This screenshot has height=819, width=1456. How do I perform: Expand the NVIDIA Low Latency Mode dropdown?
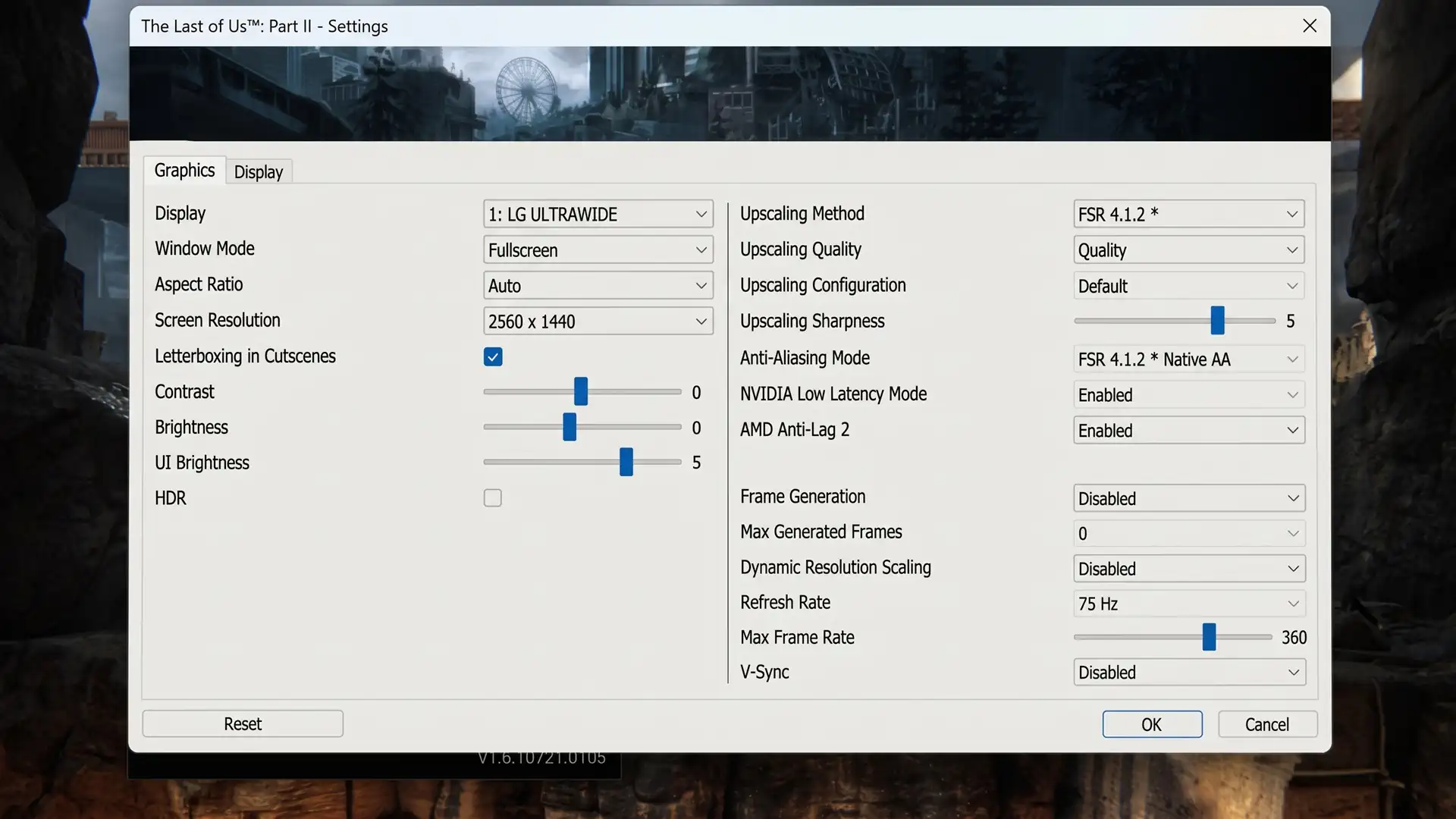[1188, 395]
